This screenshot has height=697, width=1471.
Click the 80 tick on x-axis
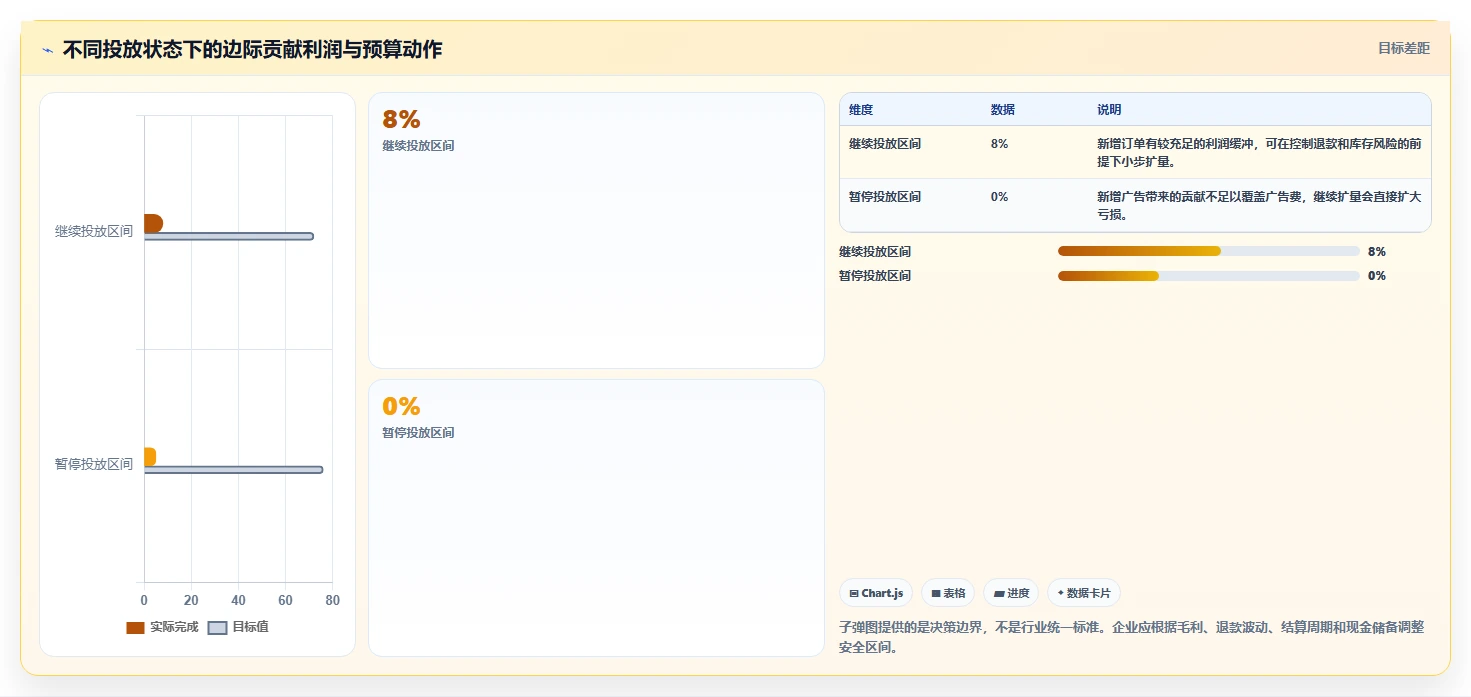[332, 601]
